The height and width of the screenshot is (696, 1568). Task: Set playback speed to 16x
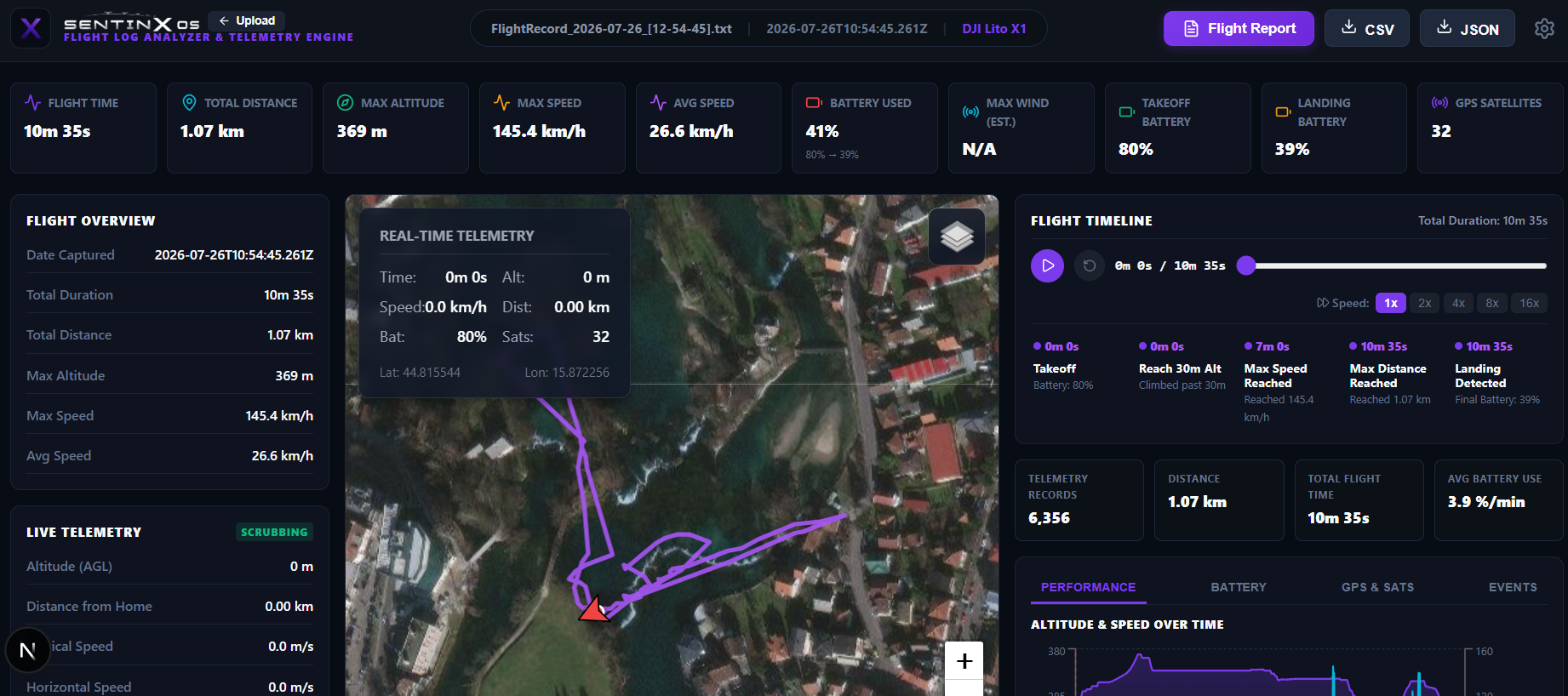(1529, 303)
